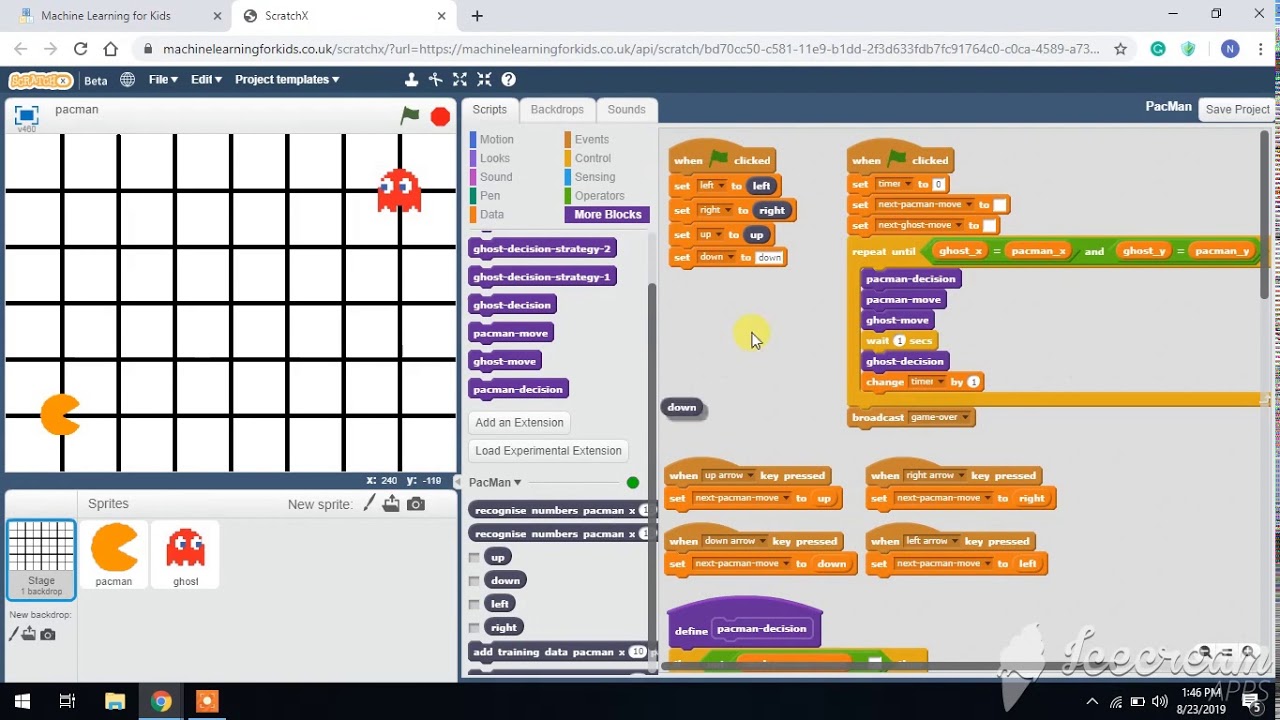Click the ghost-decision-strategy-2 block
The width and height of the screenshot is (1280, 720).
542,249
